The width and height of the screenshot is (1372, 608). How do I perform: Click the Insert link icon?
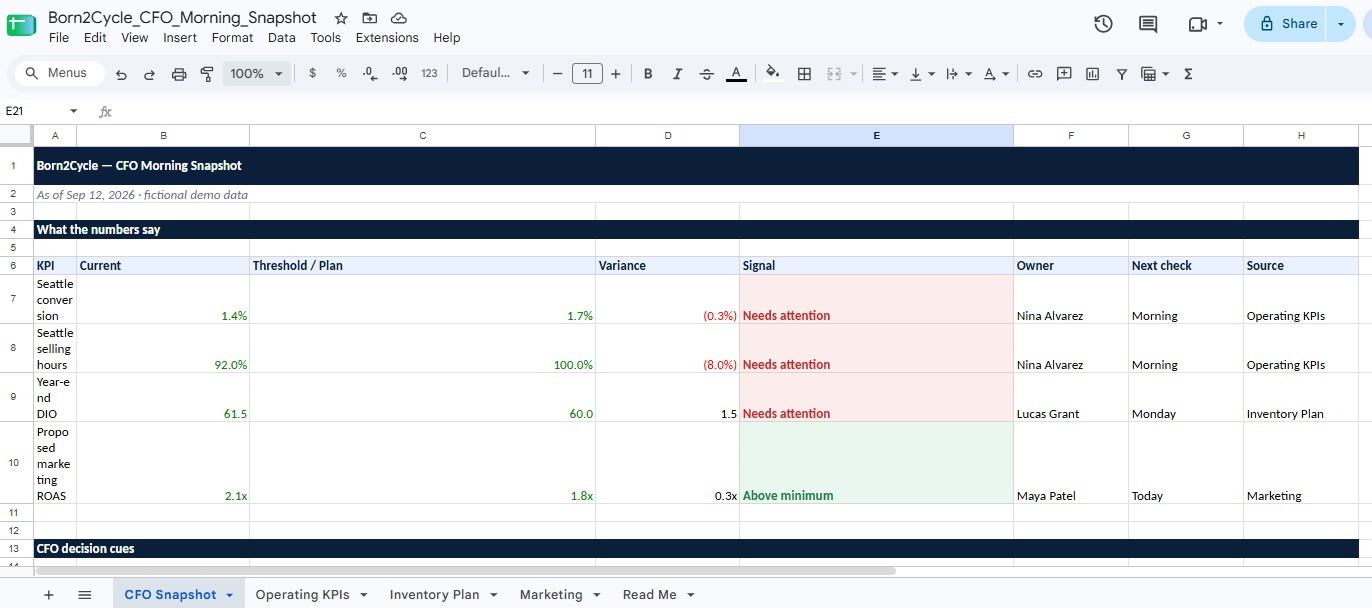(1035, 74)
